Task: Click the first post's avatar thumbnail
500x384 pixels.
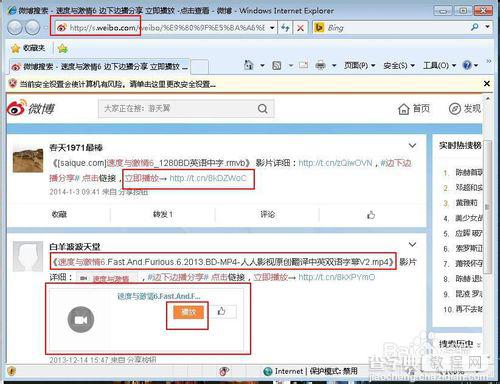Action: (28, 160)
